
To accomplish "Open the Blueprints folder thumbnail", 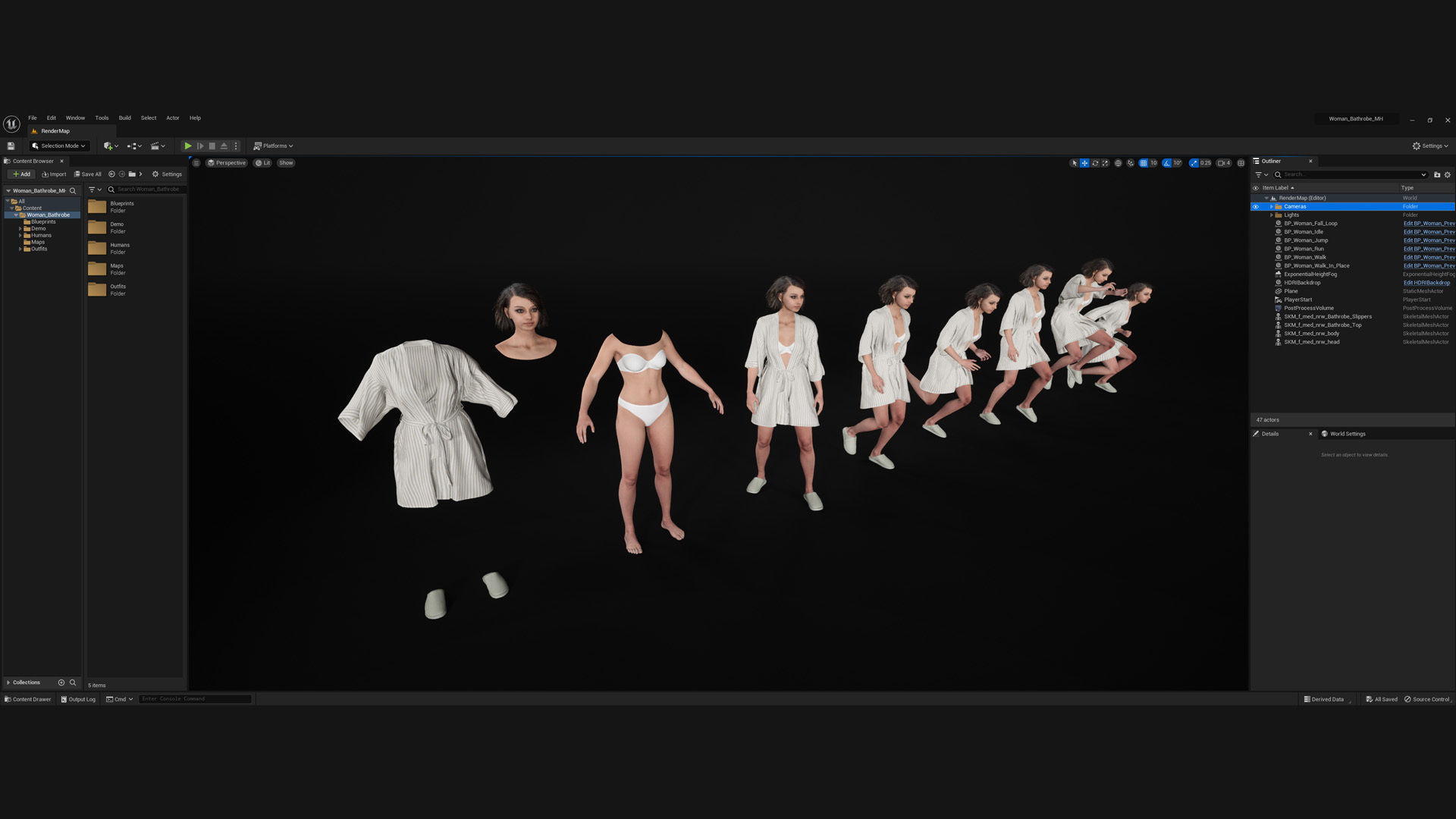I will (97, 206).
